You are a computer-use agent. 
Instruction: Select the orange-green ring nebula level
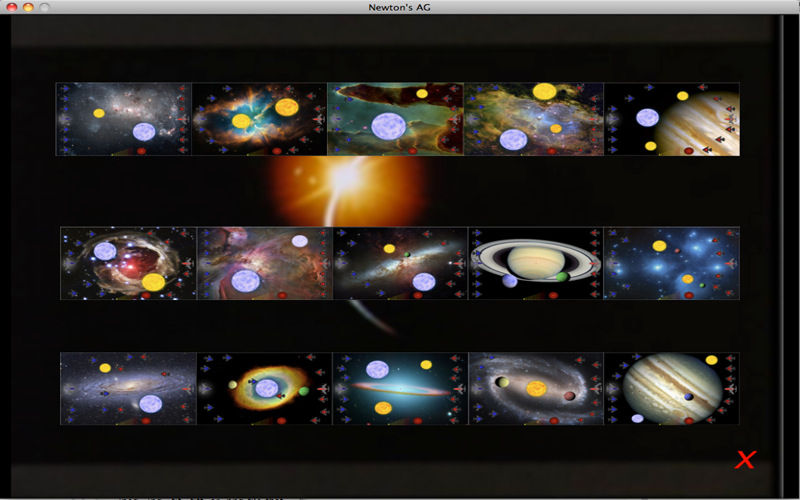265,389
